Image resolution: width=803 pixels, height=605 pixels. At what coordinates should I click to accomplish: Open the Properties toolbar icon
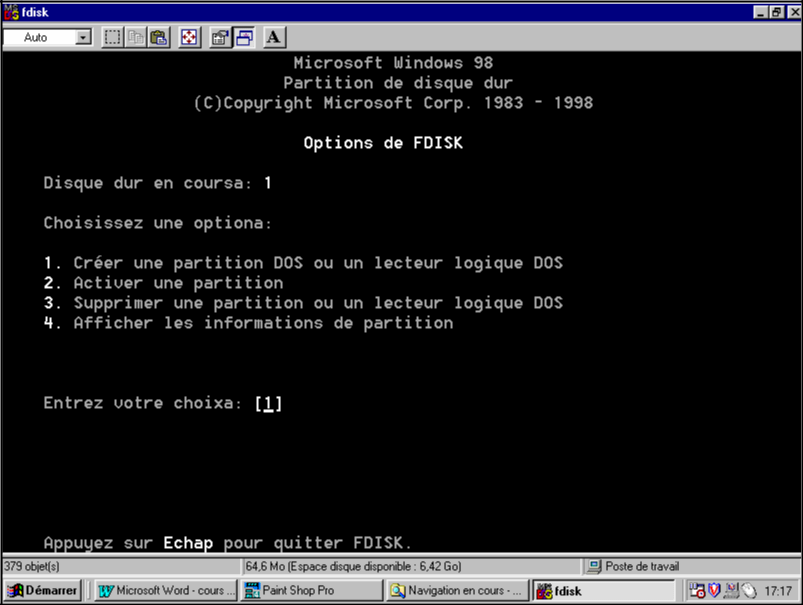[221, 38]
